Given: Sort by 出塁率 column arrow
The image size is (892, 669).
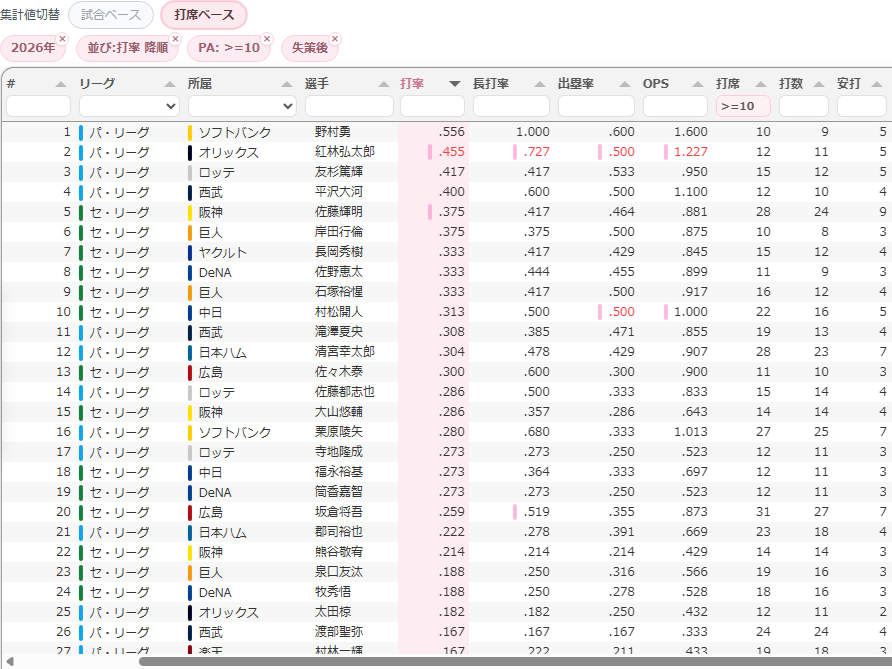Looking at the screenshot, I should tap(625, 84).
